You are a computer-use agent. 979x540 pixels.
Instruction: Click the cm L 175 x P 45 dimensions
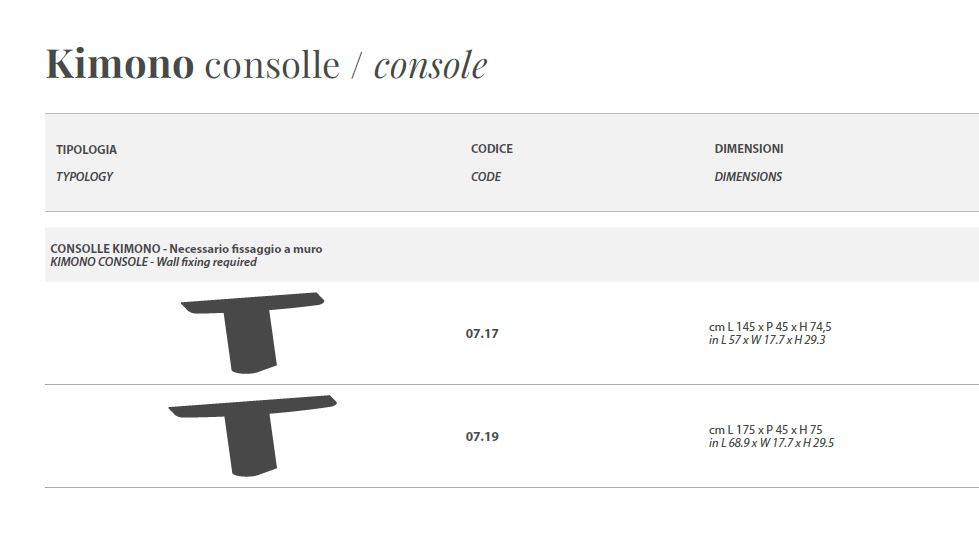(x=765, y=430)
